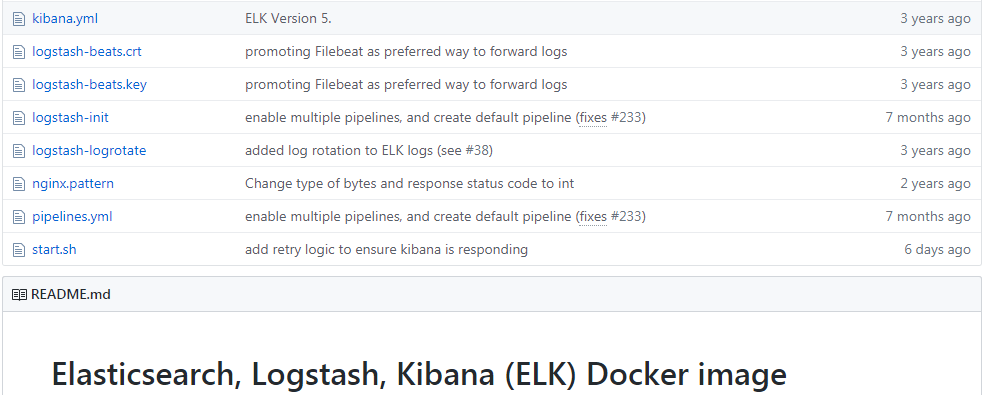993x395 pixels.
Task: Open the start.sh script file
Action: click(x=54, y=249)
